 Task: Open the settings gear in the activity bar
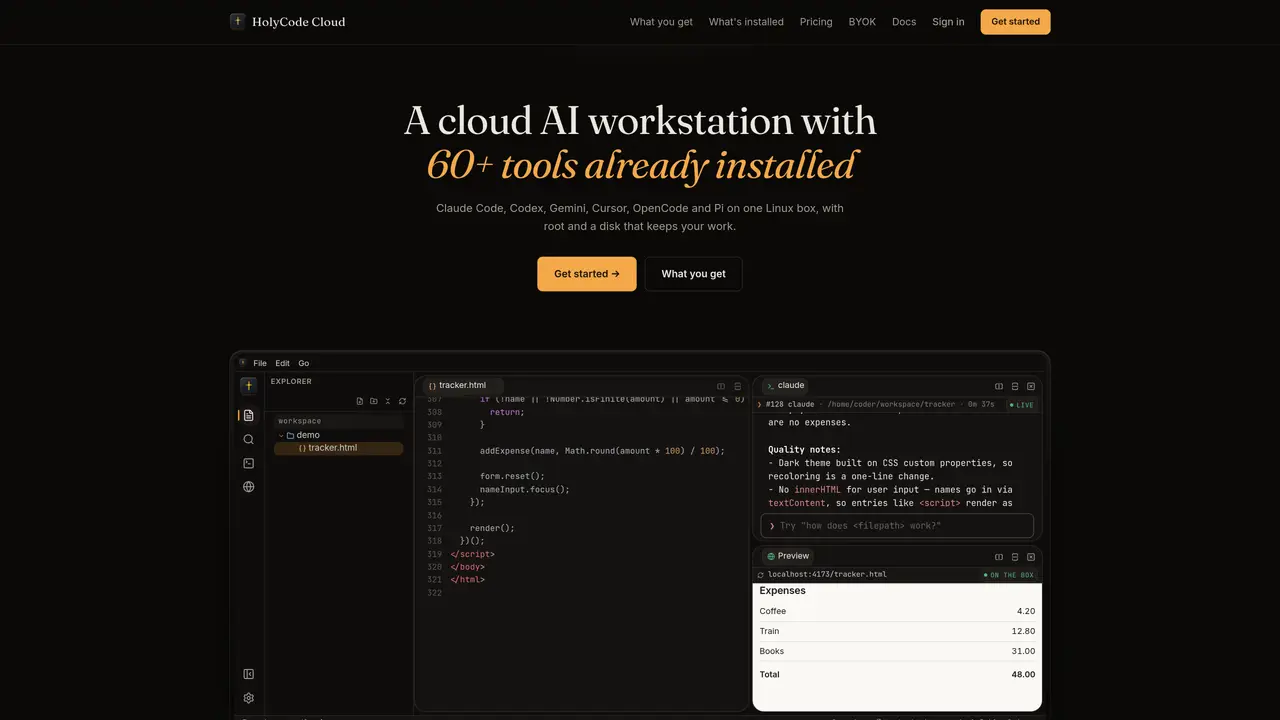(x=248, y=698)
